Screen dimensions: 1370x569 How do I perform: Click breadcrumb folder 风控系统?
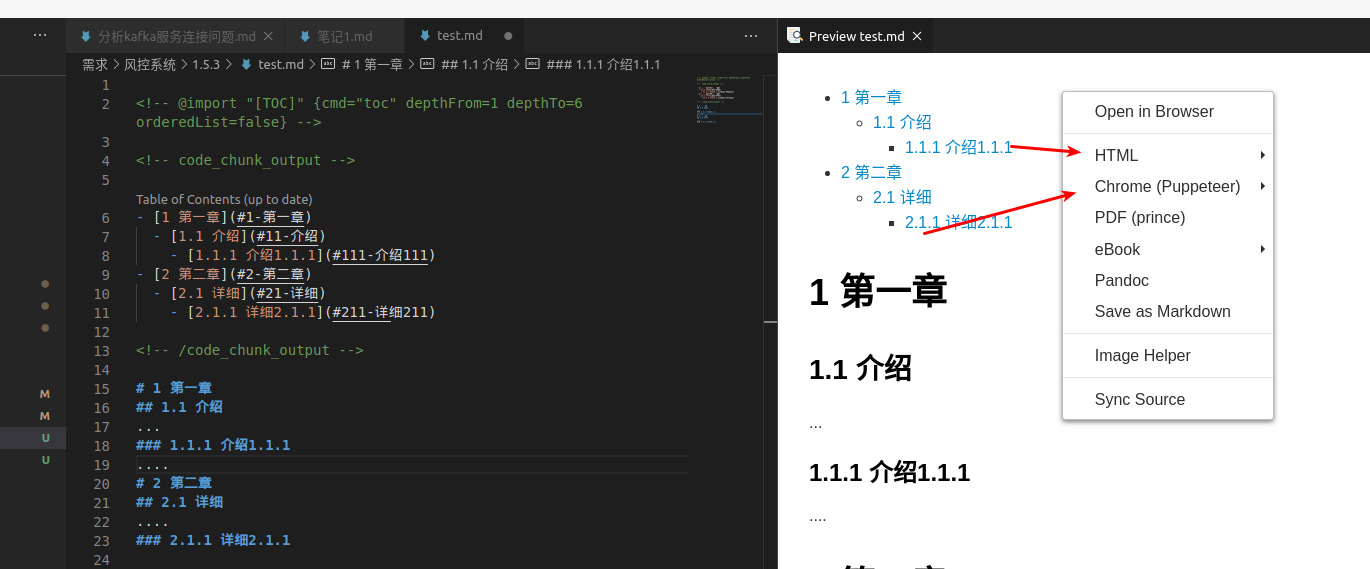(150, 64)
